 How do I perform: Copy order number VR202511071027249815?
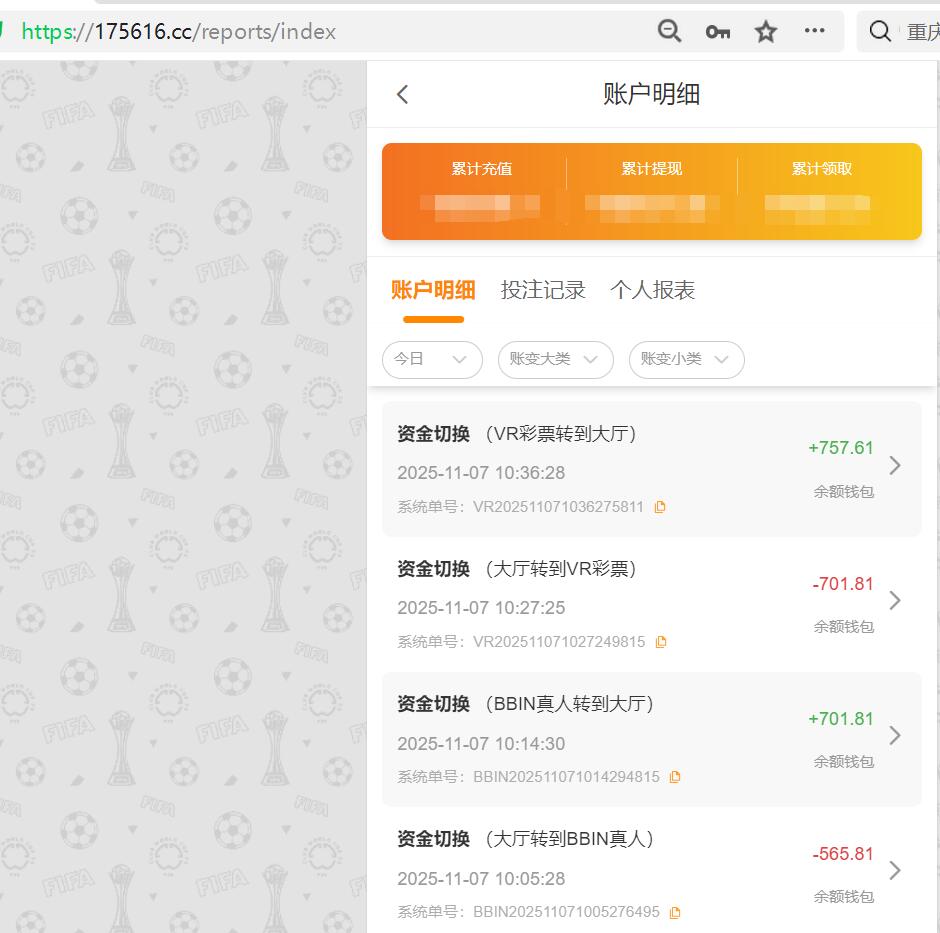[x=661, y=642]
